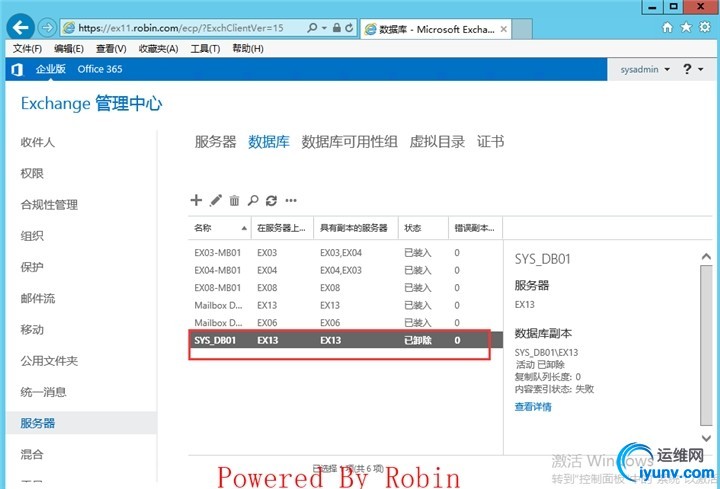Select the EX03-MB01 database row
The width and height of the screenshot is (720, 489).
(x=345, y=253)
